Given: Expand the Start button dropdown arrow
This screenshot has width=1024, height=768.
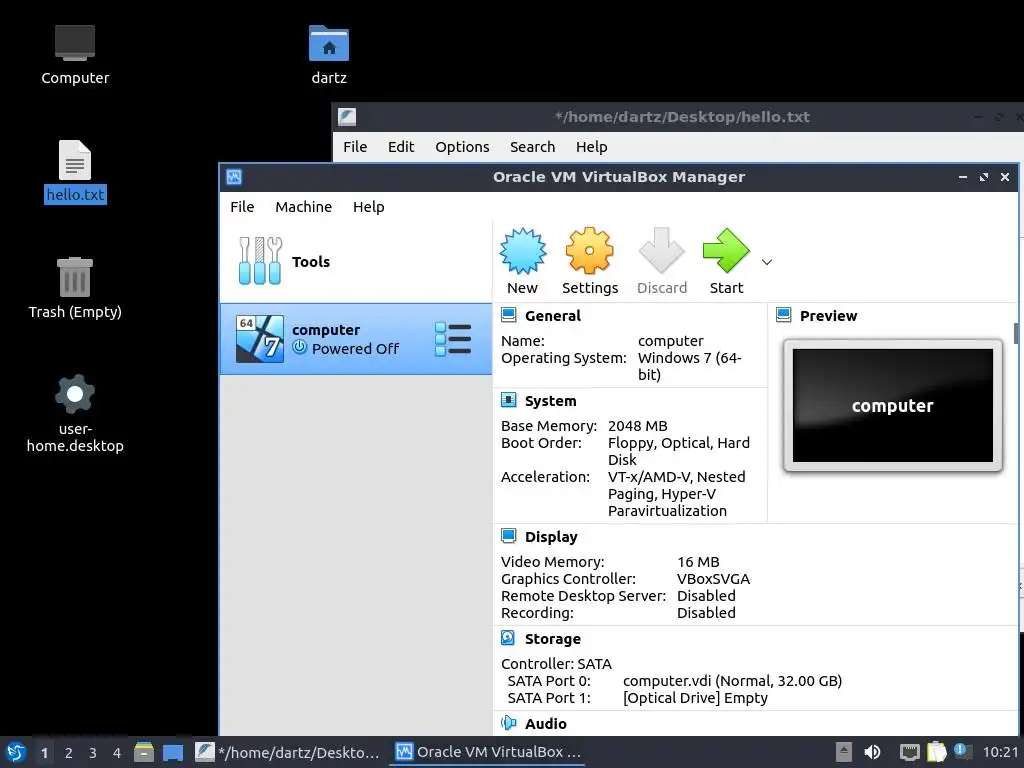Looking at the screenshot, I should pos(767,262).
